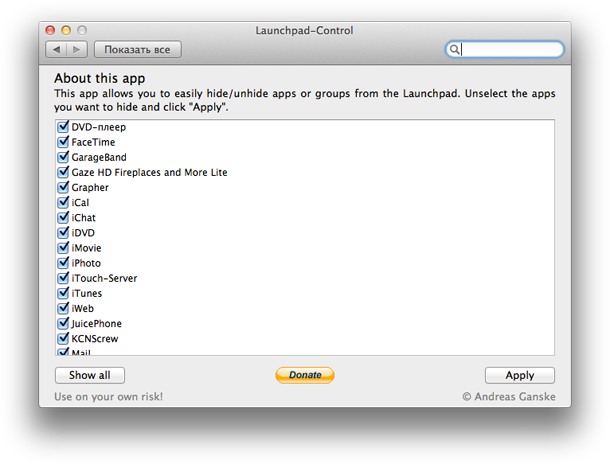Click the search magnifier icon
Viewport: 610px width, 464px height.
[x=454, y=49]
